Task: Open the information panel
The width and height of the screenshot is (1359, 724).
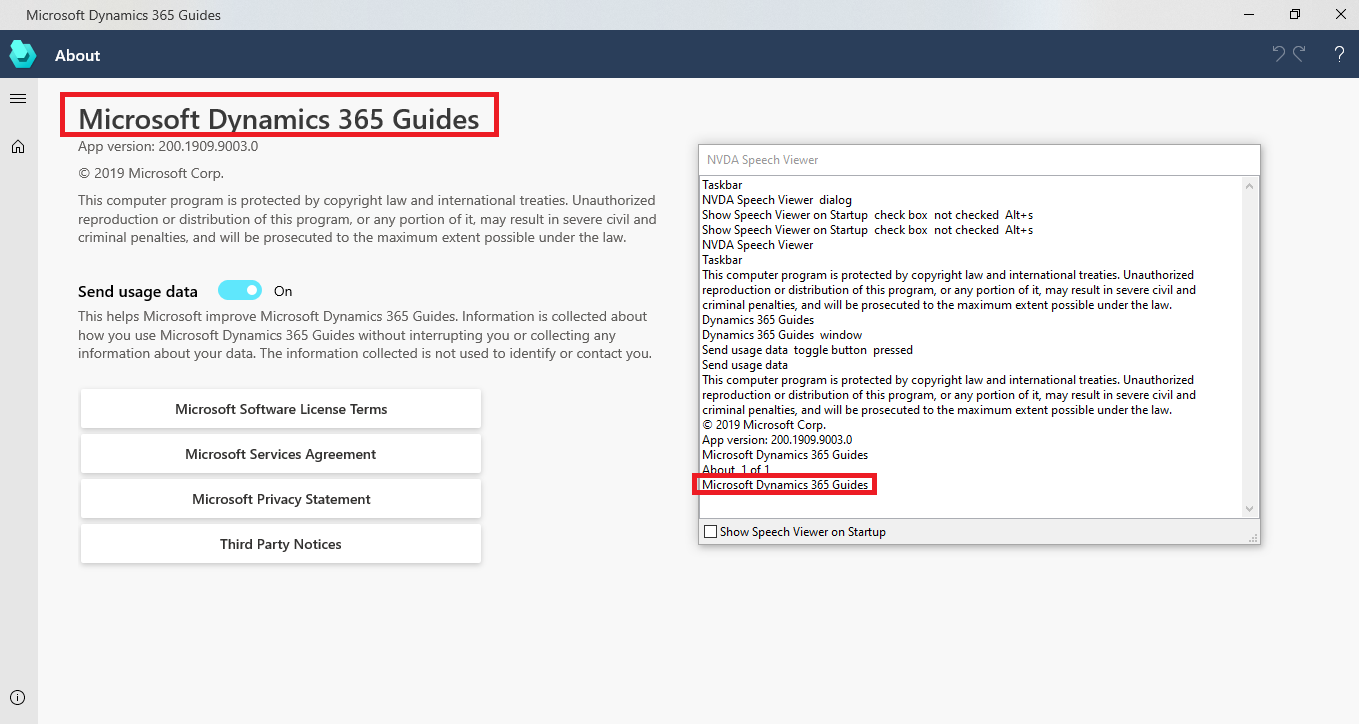Action: 17,697
